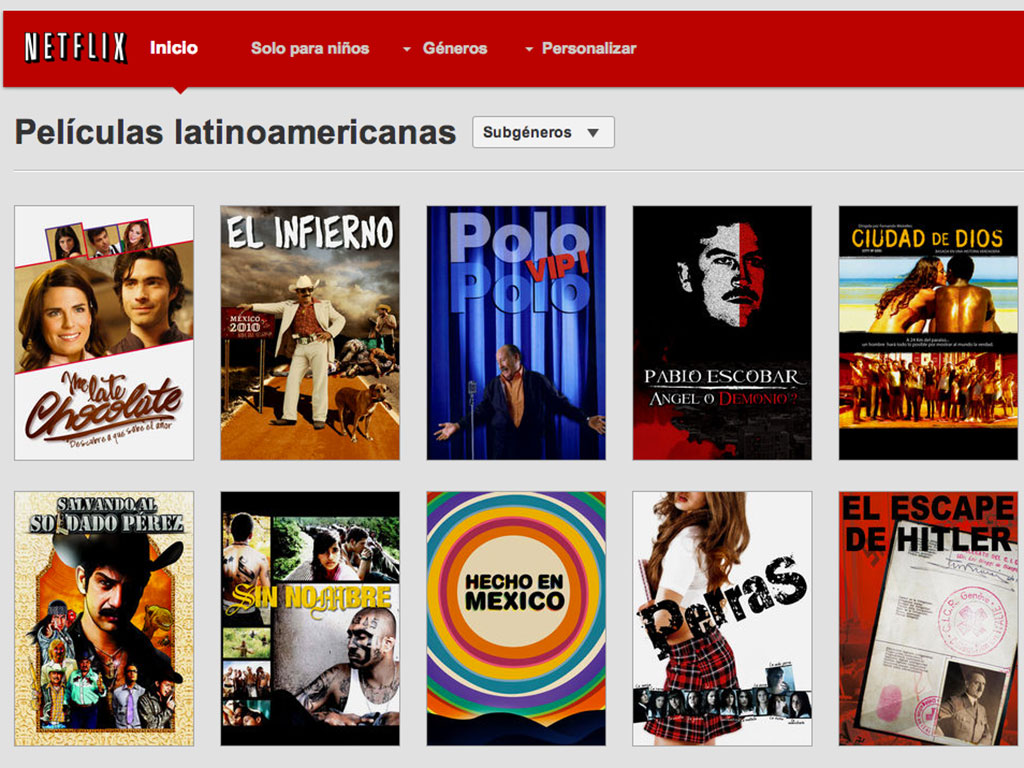
Task: Click the arrow beside Personalizar
Action: 529,49
